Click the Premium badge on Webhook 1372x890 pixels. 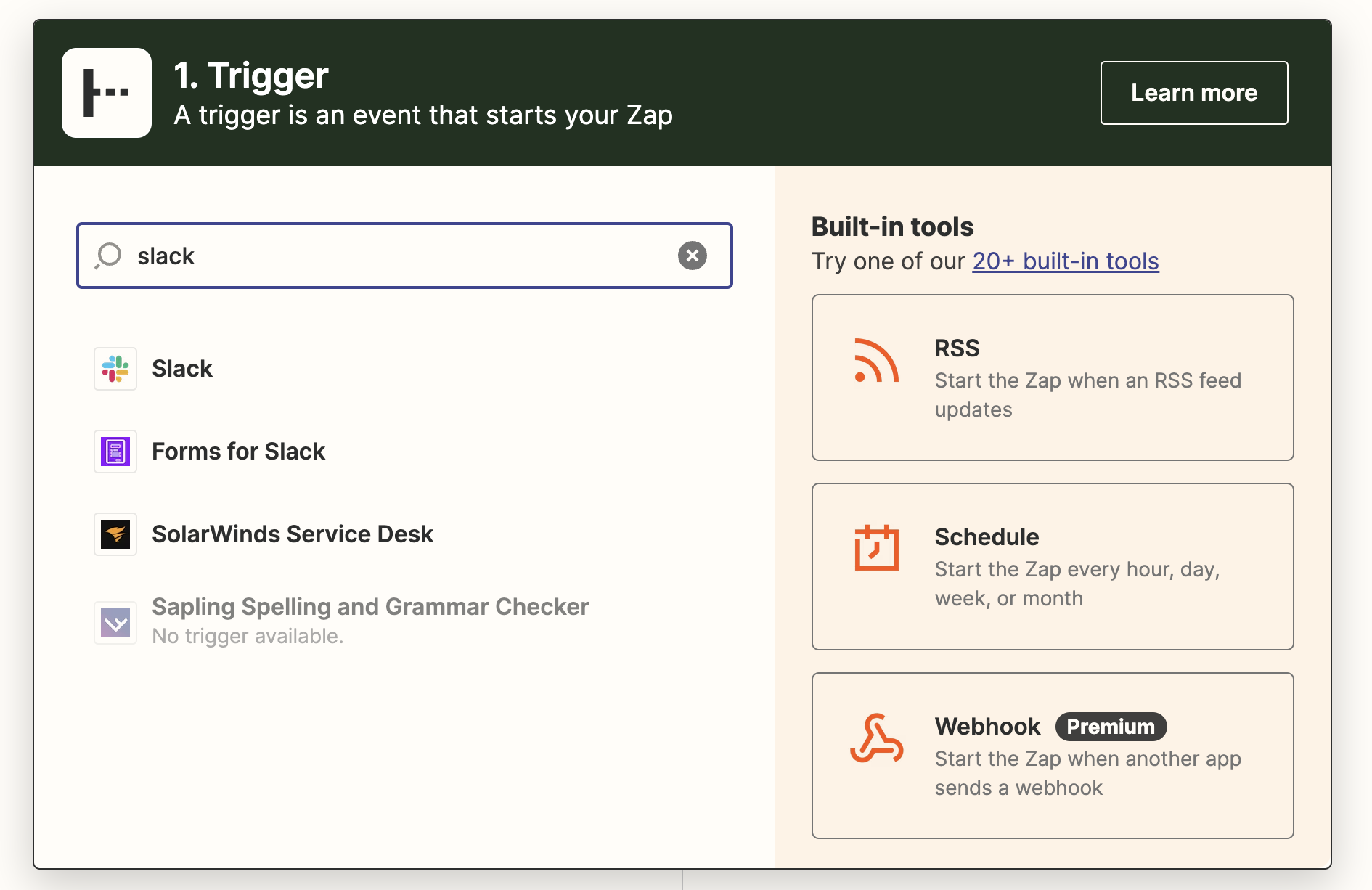(1111, 727)
